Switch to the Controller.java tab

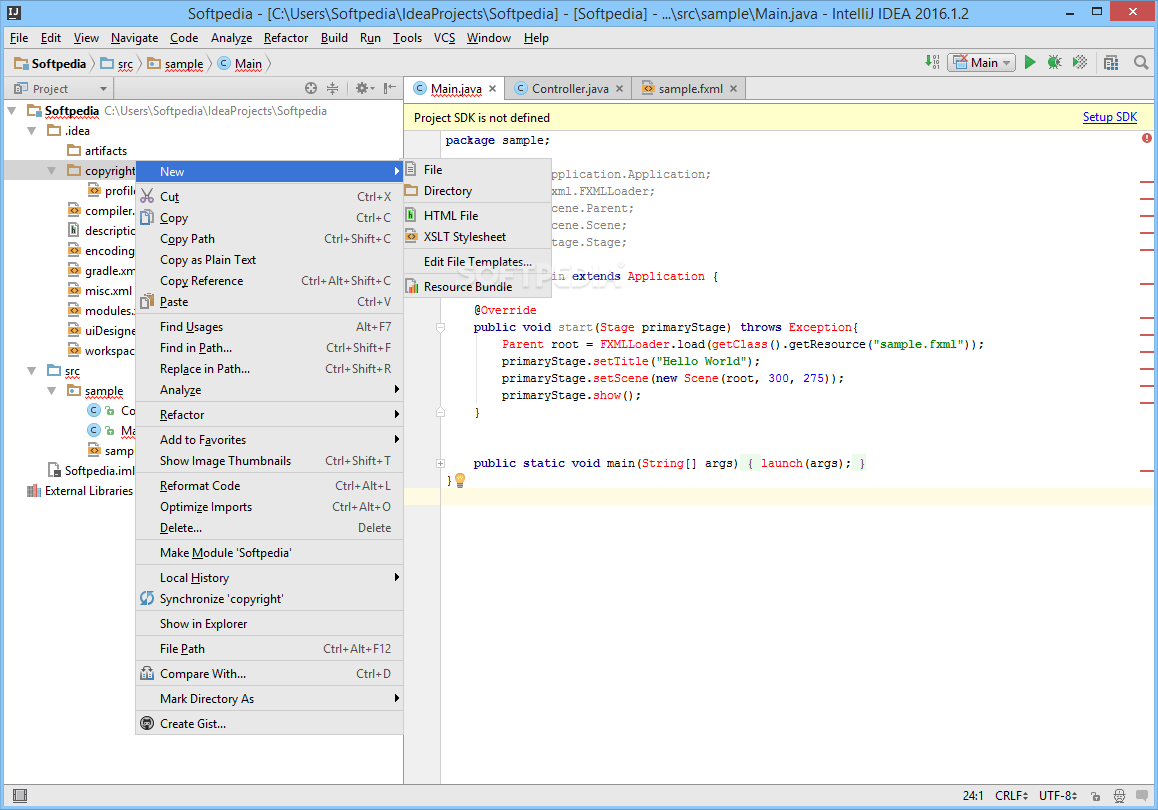coord(569,89)
